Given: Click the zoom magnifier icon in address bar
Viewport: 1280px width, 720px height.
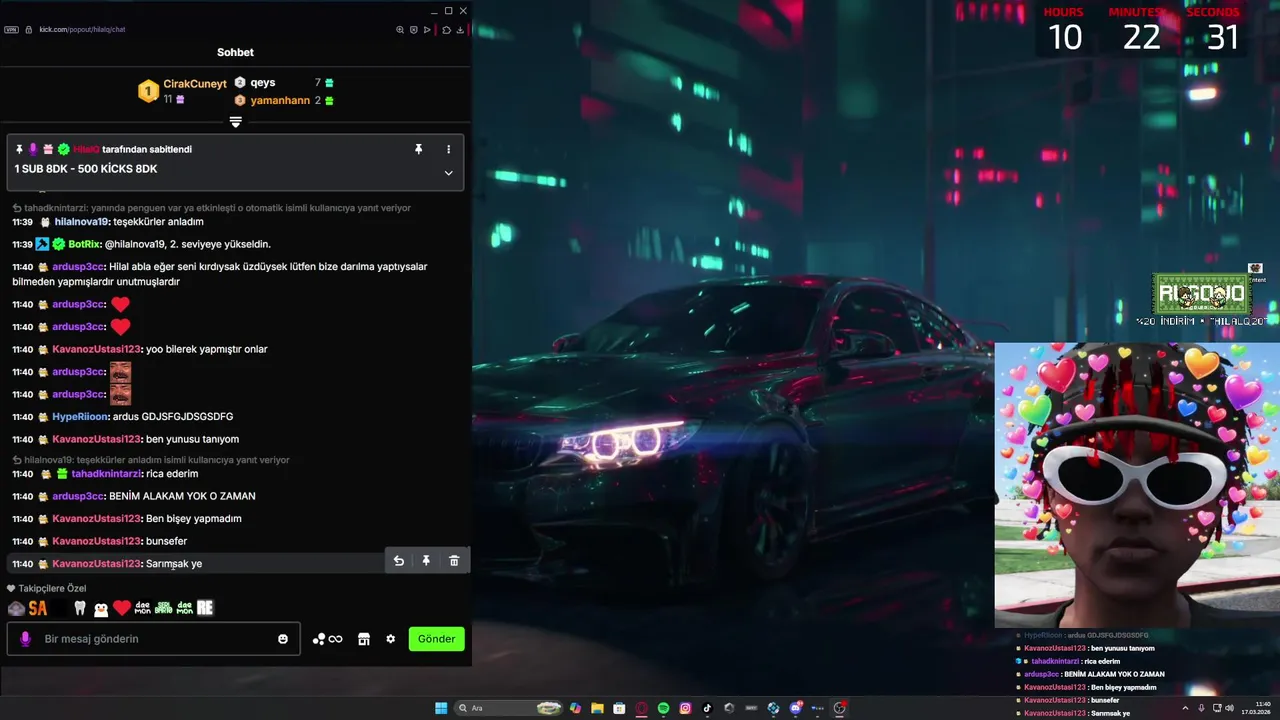Looking at the screenshot, I should click(x=400, y=30).
